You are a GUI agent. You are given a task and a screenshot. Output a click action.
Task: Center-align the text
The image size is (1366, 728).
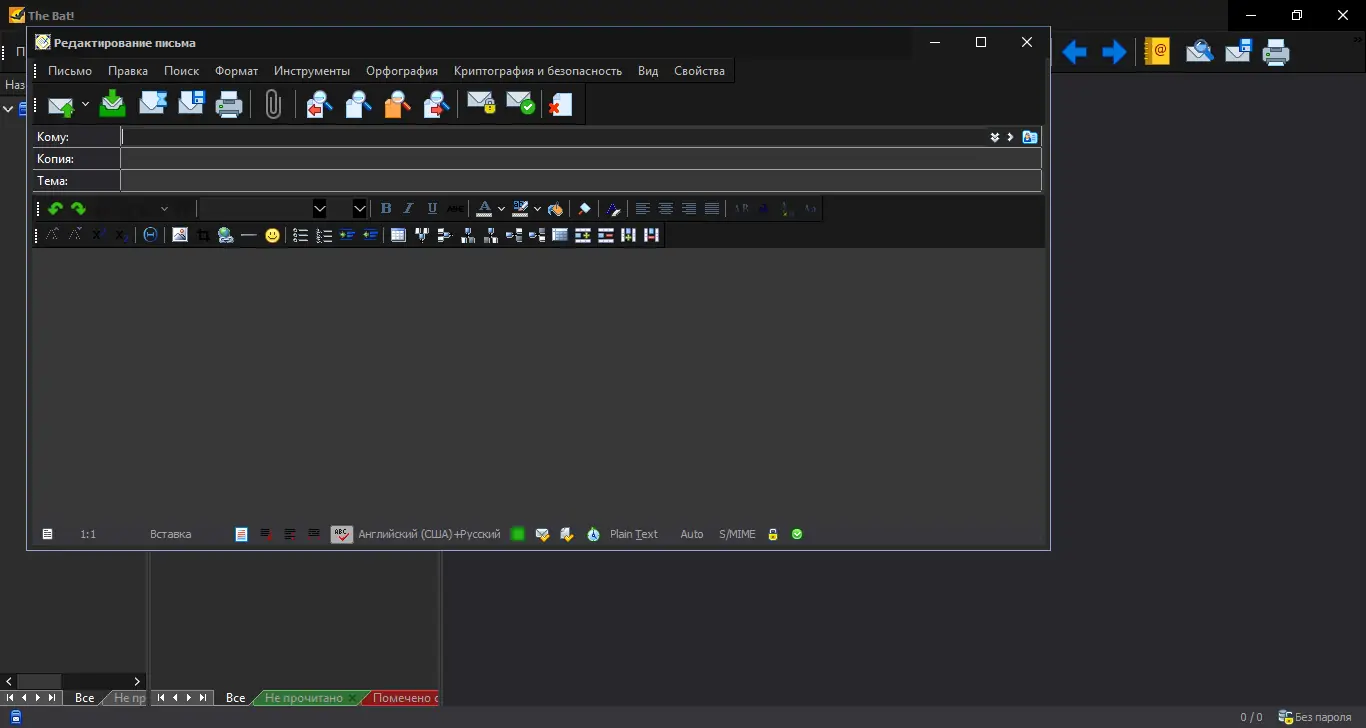(x=666, y=209)
